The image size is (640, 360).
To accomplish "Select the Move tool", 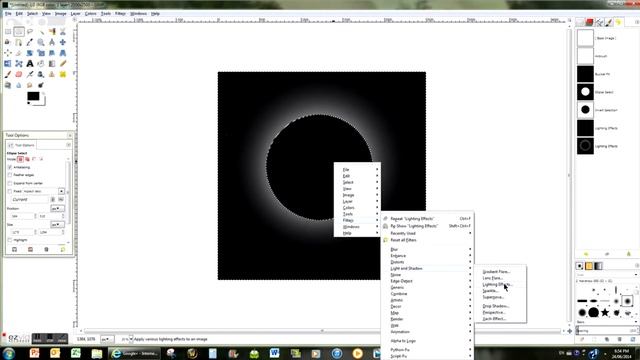I will pyautogui.click(x=63, y=42).
